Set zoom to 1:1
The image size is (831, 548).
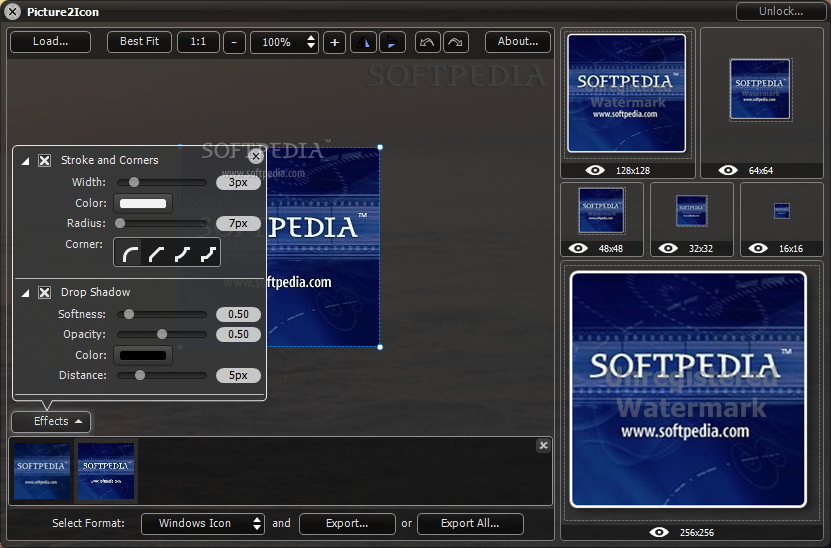click(198, 42)
